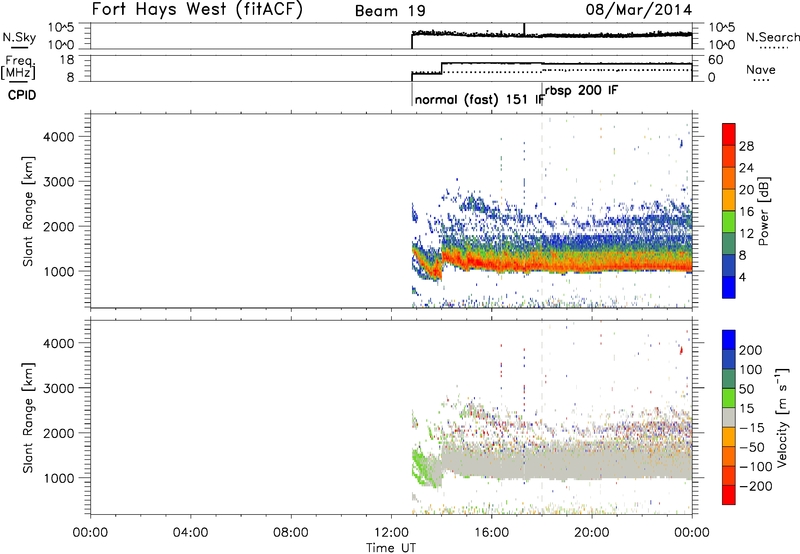Click the velocity panel 'Slant Range [km]' label
Viewport: 800px width, 554px height.
[29, 418]
